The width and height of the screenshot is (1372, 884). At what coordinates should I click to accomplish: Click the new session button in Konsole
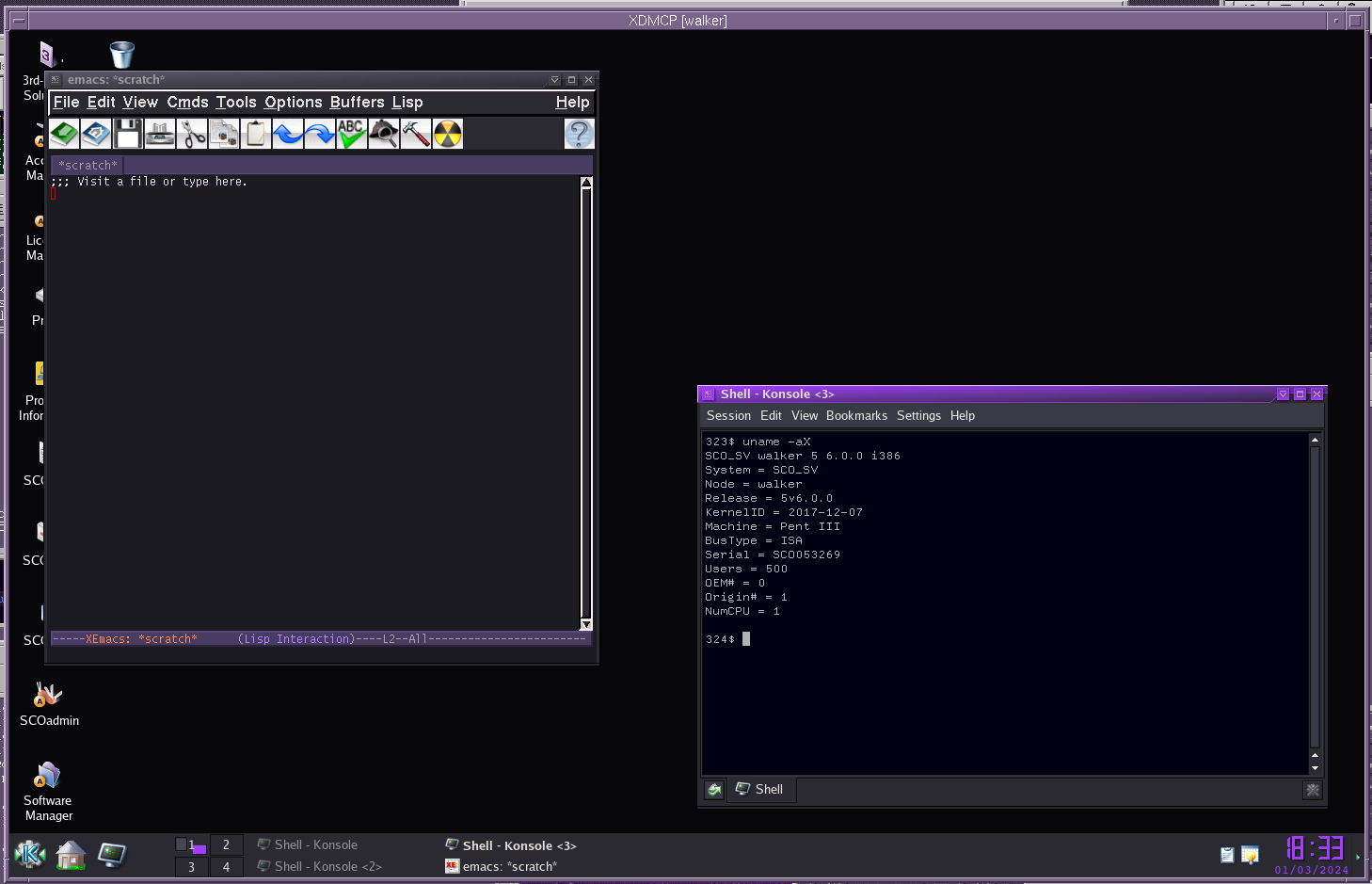click(x=714, y=790)
